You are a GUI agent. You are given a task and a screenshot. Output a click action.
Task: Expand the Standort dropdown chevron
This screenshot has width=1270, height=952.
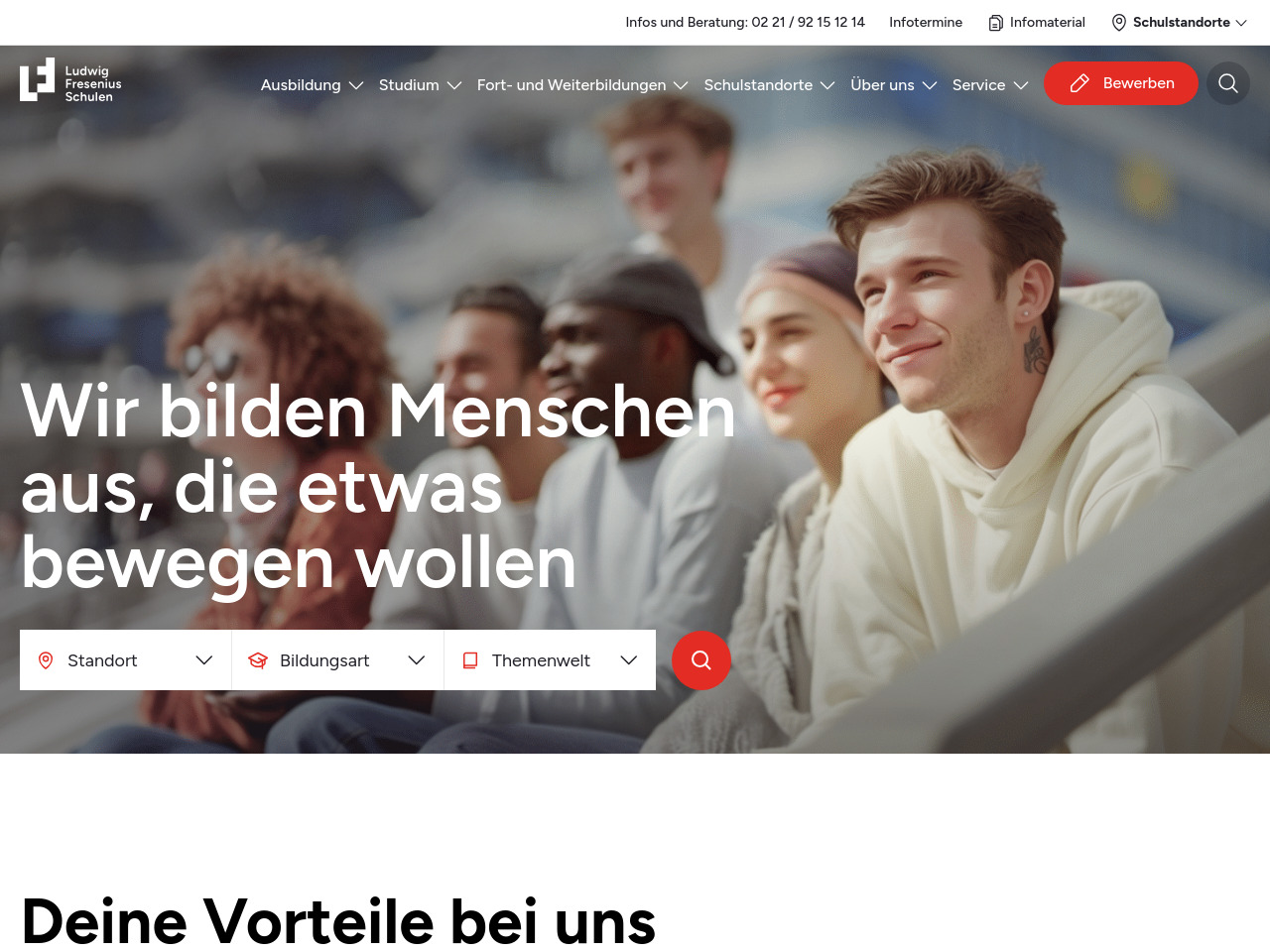pos(204,660)
